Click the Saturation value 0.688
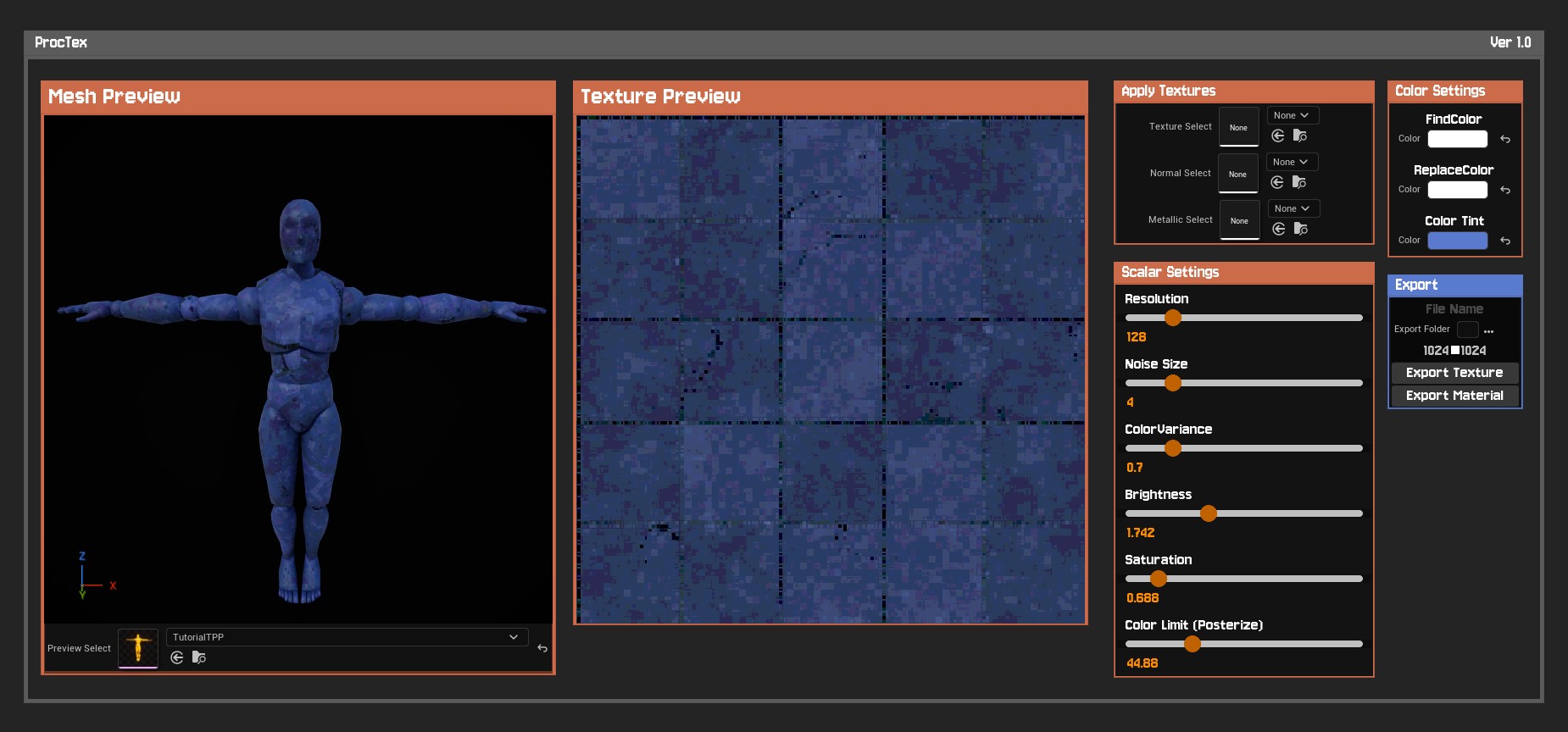This screenshot has height=732, width=1568. (x=1143, y=598)
